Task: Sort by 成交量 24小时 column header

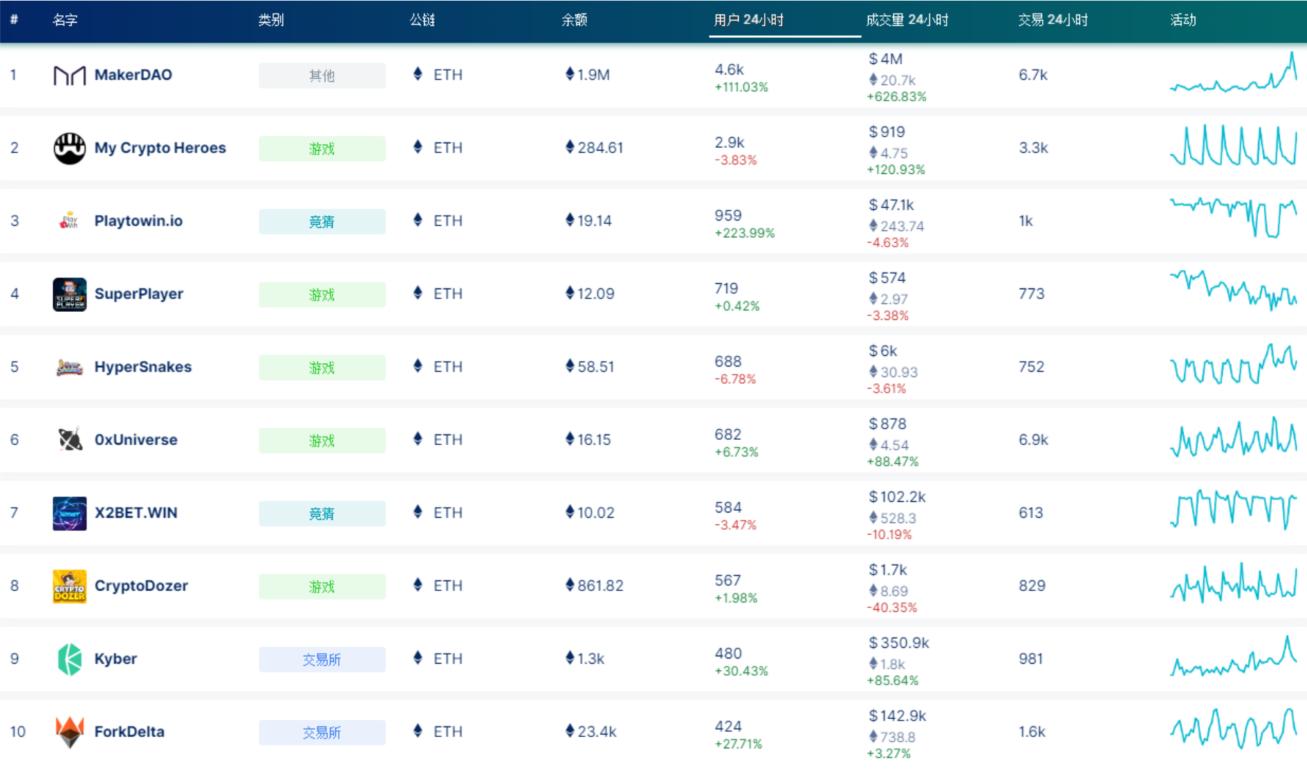Action: 907,20
